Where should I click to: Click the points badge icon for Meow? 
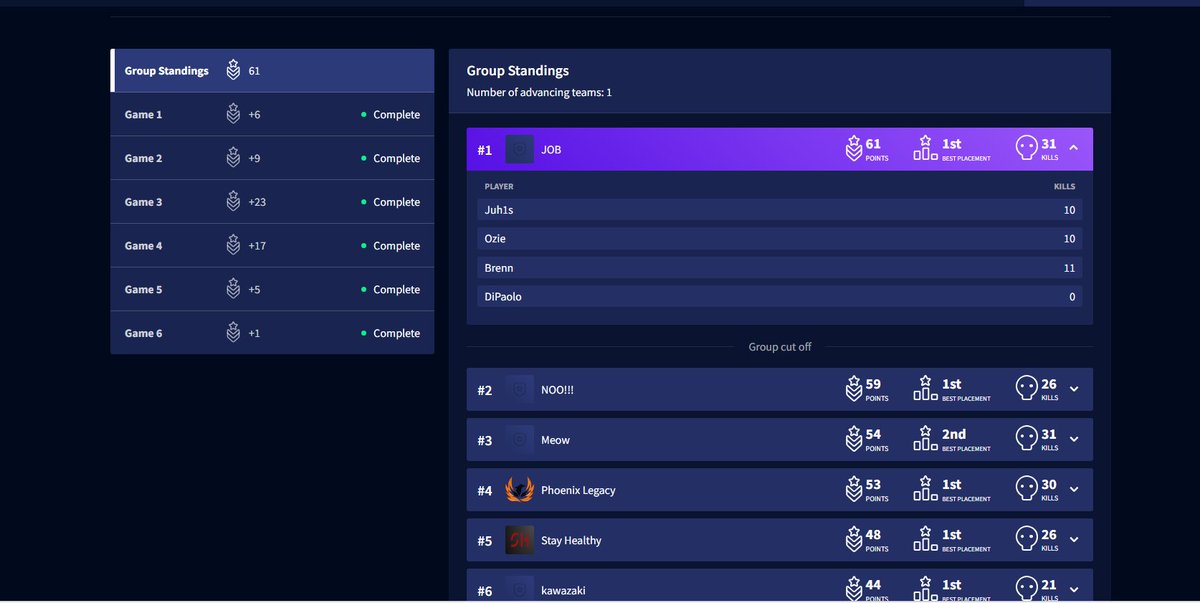click(853, 438)
